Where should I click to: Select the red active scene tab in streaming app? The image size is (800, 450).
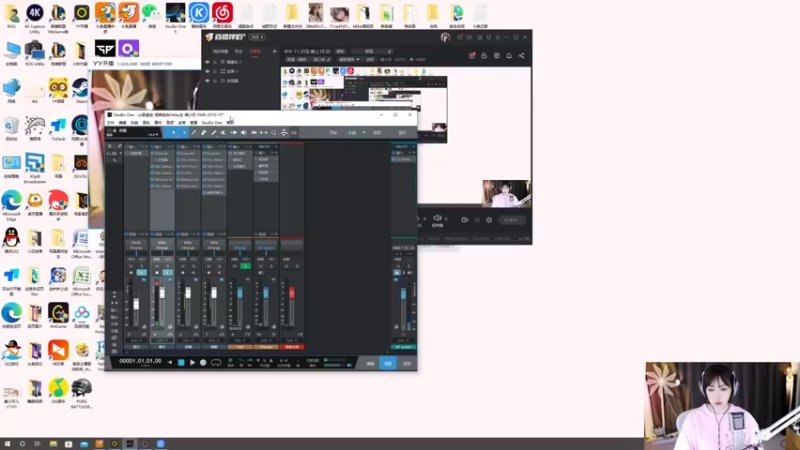pyautogui.click(x=255, y=52)
